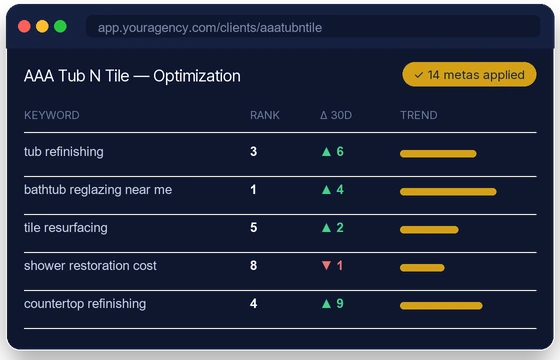Click green up arrow in bathtub reglazing row
Viewport: 560px width, 360px height.
coord(326,190)
